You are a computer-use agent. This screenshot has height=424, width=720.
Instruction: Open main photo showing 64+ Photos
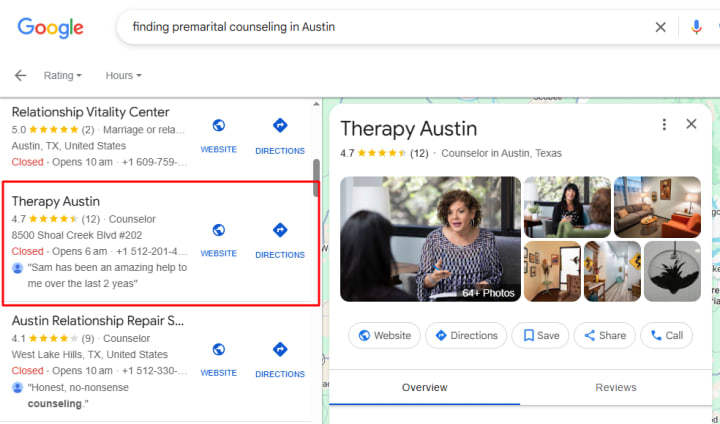[431, 239]
